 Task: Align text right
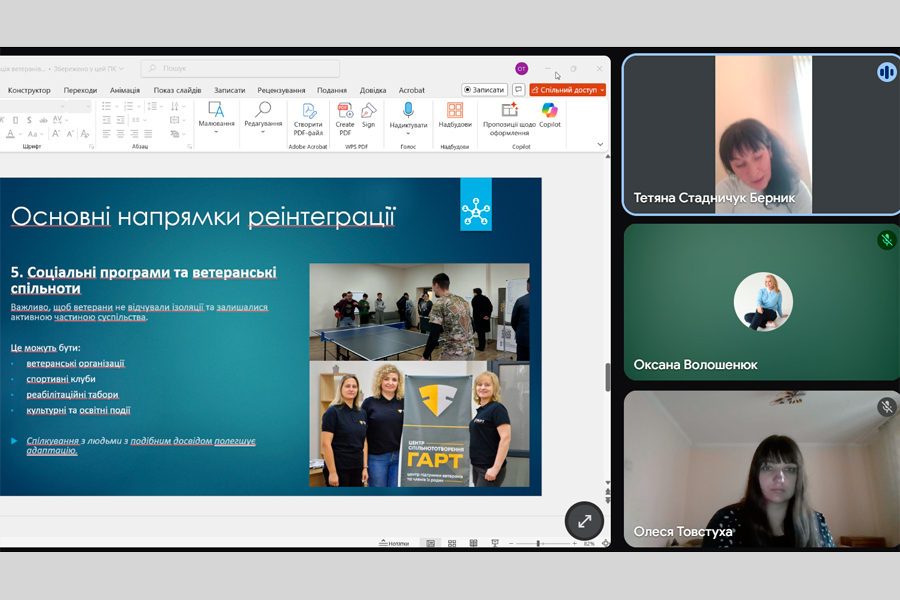coord(134,134)
